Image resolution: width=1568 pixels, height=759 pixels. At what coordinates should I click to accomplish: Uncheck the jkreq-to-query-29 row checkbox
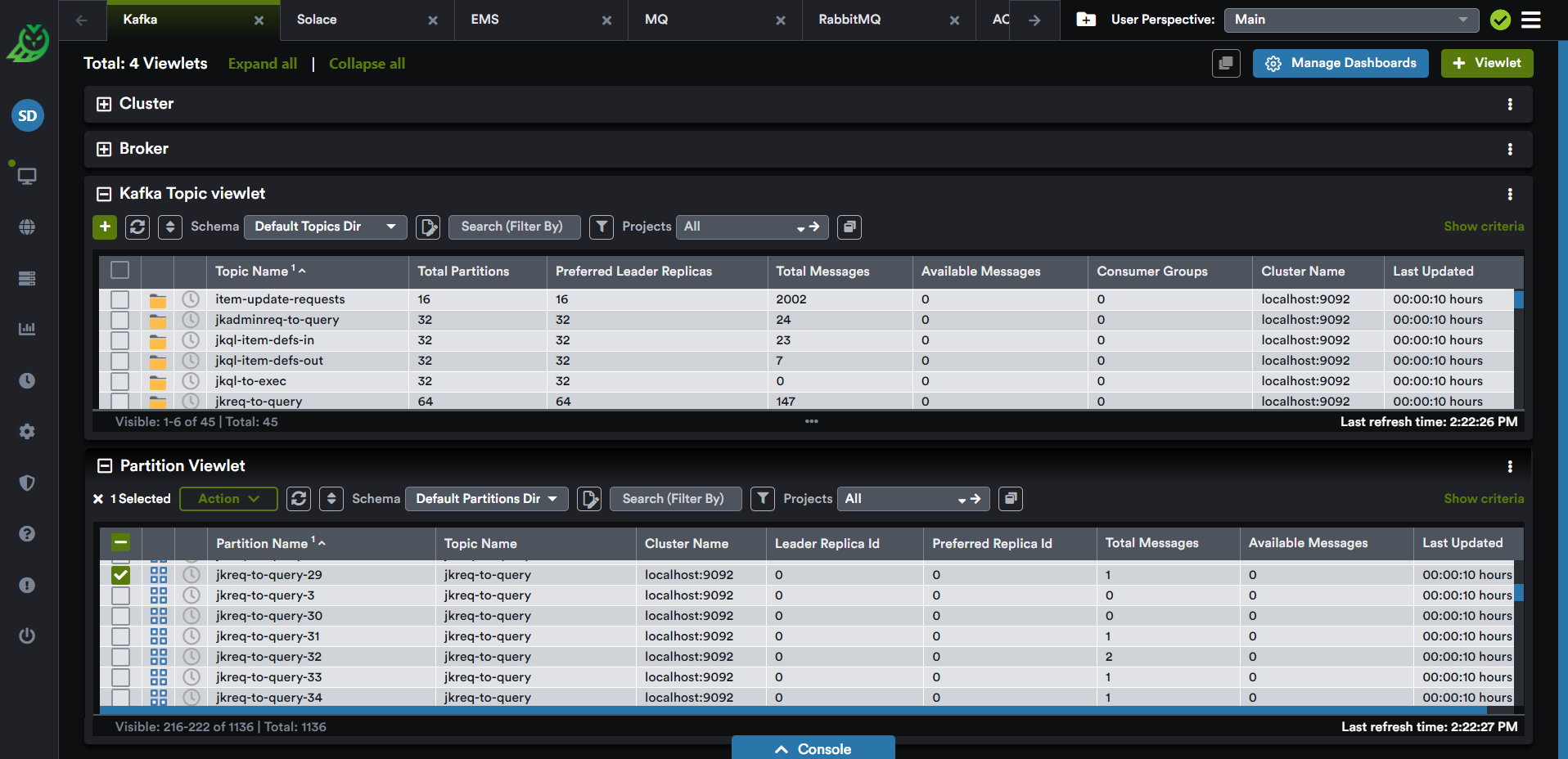[x=120, y=575]
